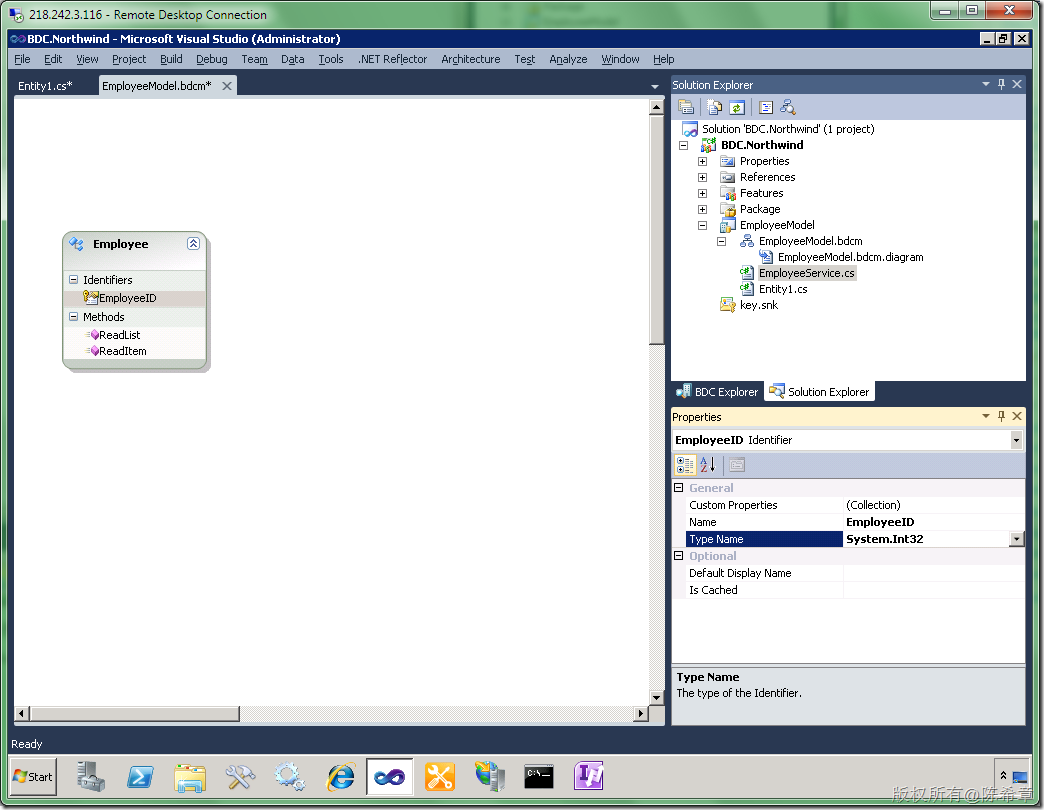The height and width of the screenshot is (810, 1044).
Task: Open the Build menu
Action: tap(171, 59)
